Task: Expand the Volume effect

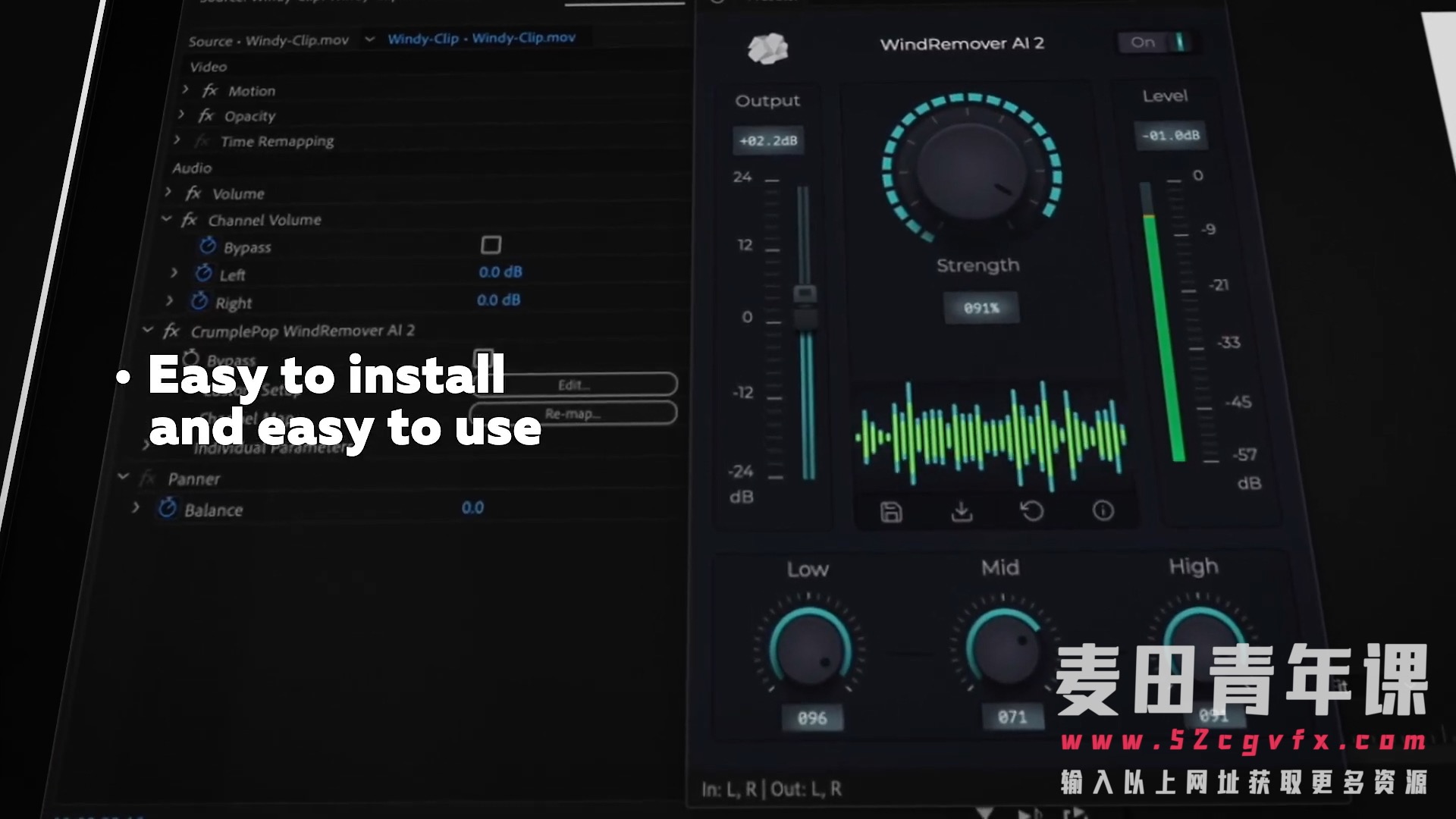Action: tap(168, 192)
